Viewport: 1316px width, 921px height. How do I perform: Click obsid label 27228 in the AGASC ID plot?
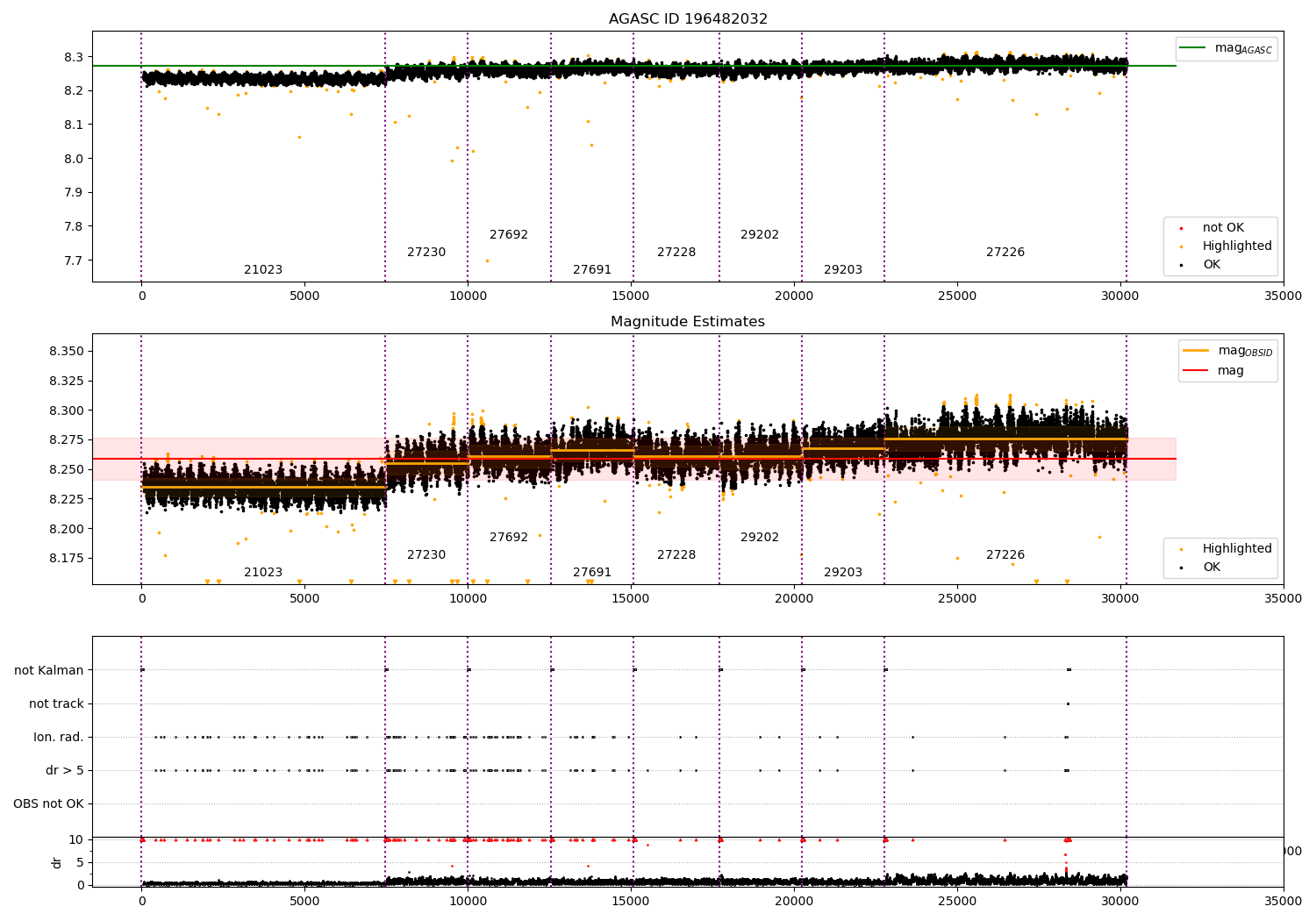click(676, 253)
